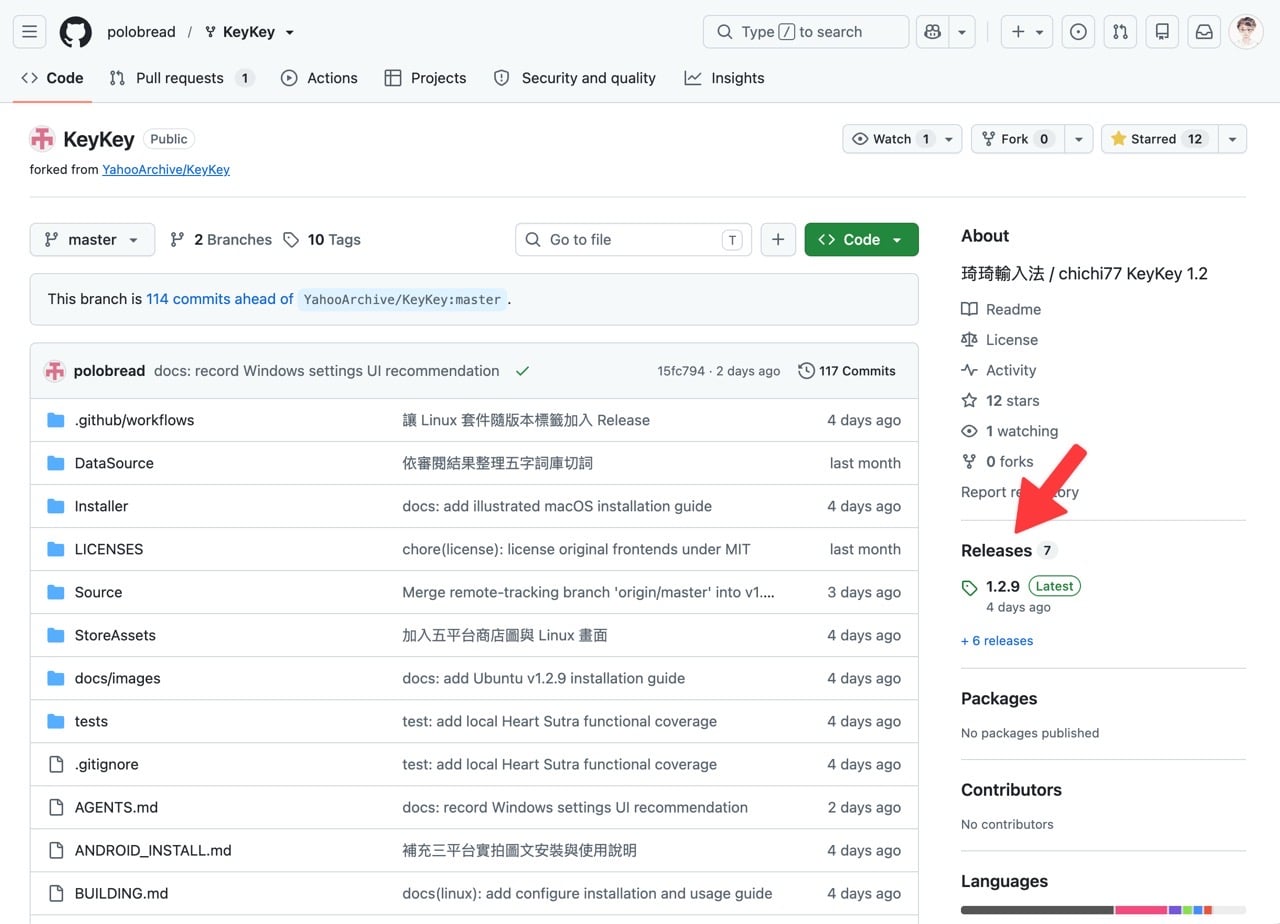
Task: Click the .github/workflows folder icon
Action: 56,420
